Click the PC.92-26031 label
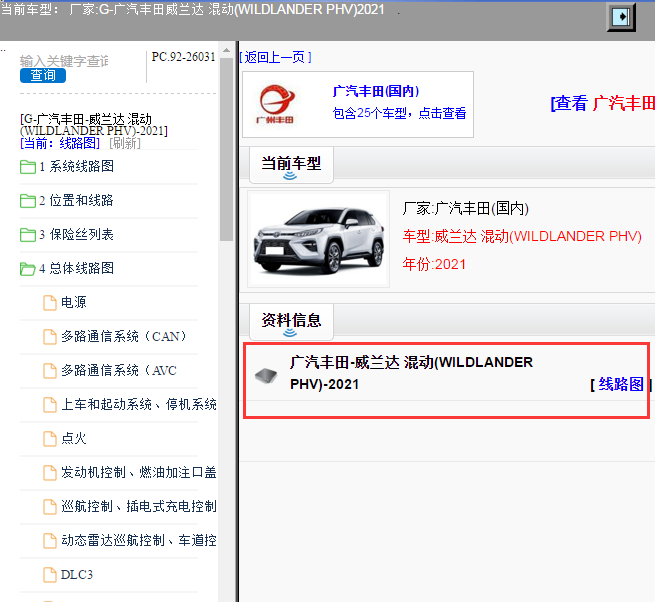Viewport: 655px width, 602px height. tap(183, 57)
